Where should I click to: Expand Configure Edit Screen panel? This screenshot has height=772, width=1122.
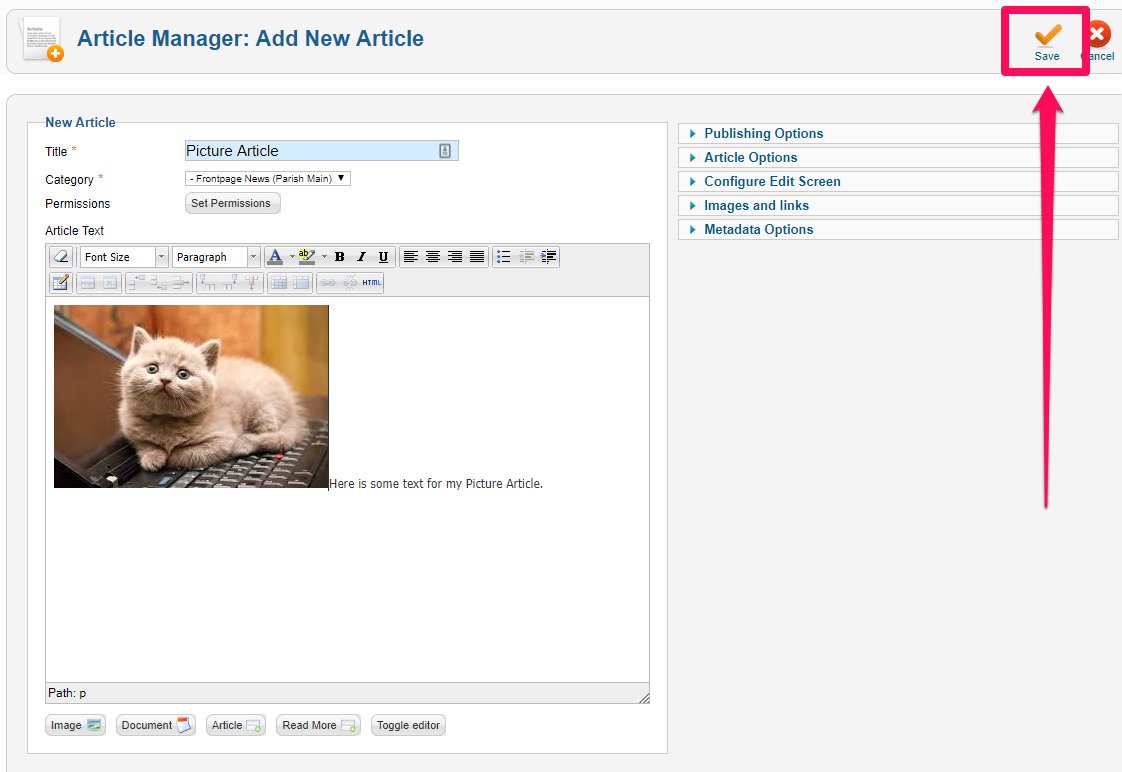tap(898, 181)
